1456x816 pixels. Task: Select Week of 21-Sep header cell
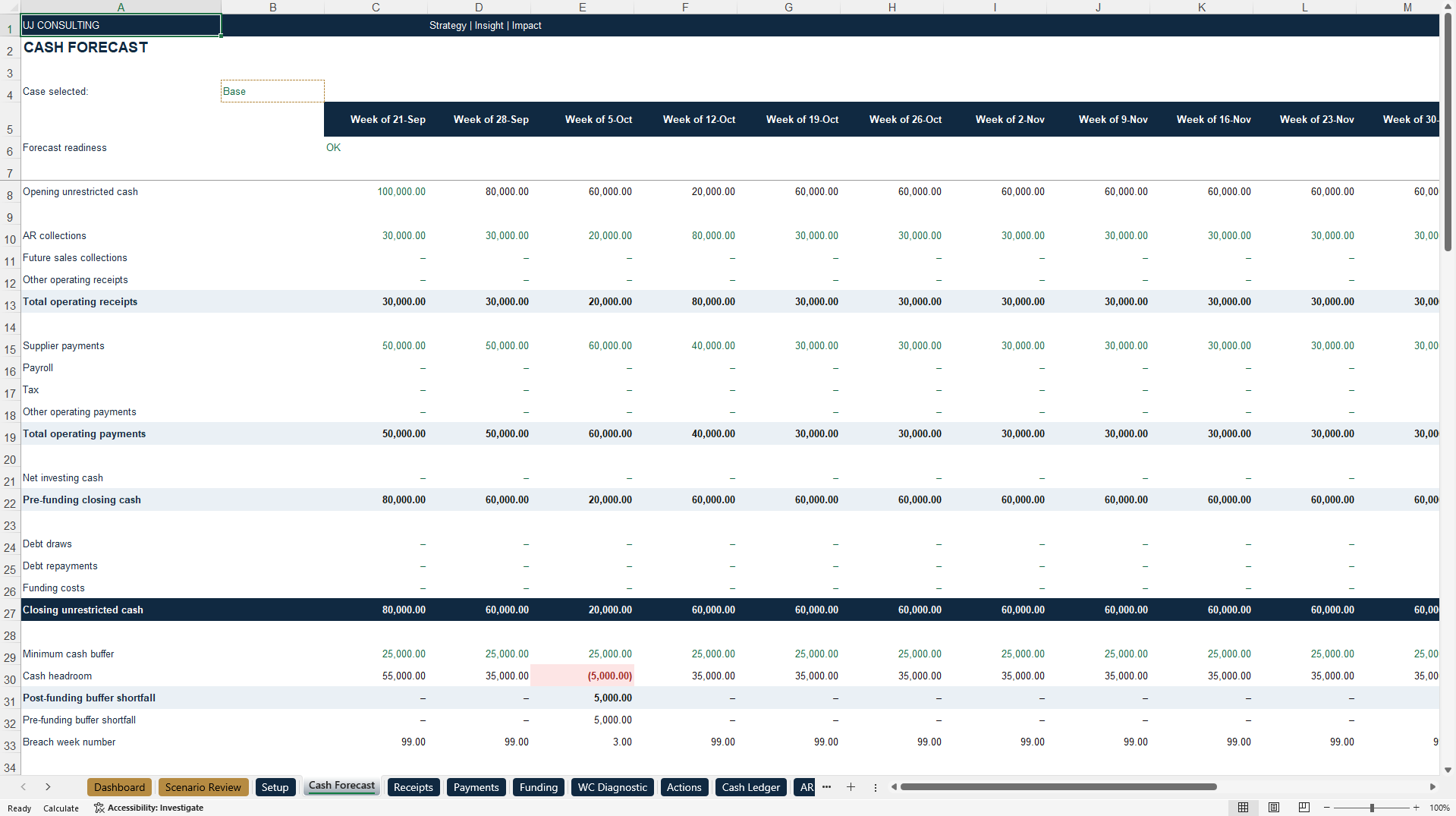pos(376,119)
